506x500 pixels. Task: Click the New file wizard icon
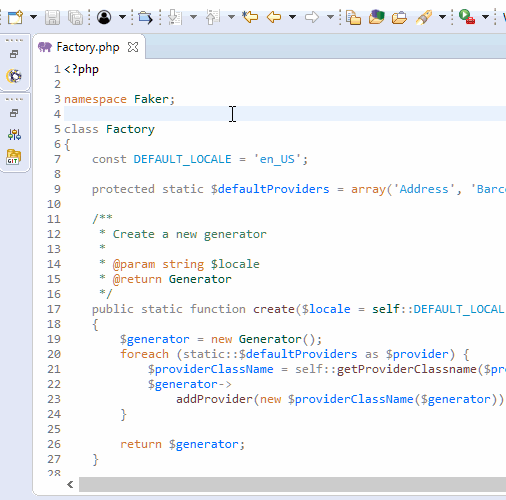[x=15, y=17]
